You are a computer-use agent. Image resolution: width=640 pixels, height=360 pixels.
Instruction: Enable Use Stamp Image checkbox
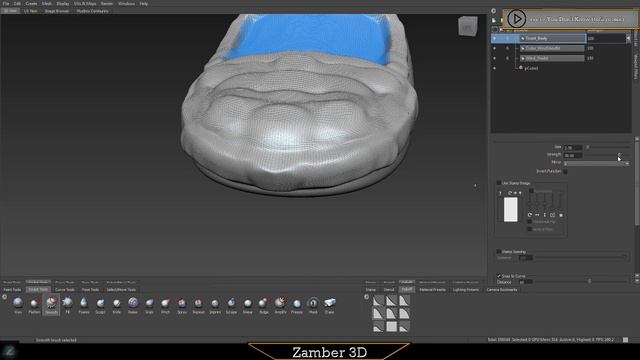[499, 183]
